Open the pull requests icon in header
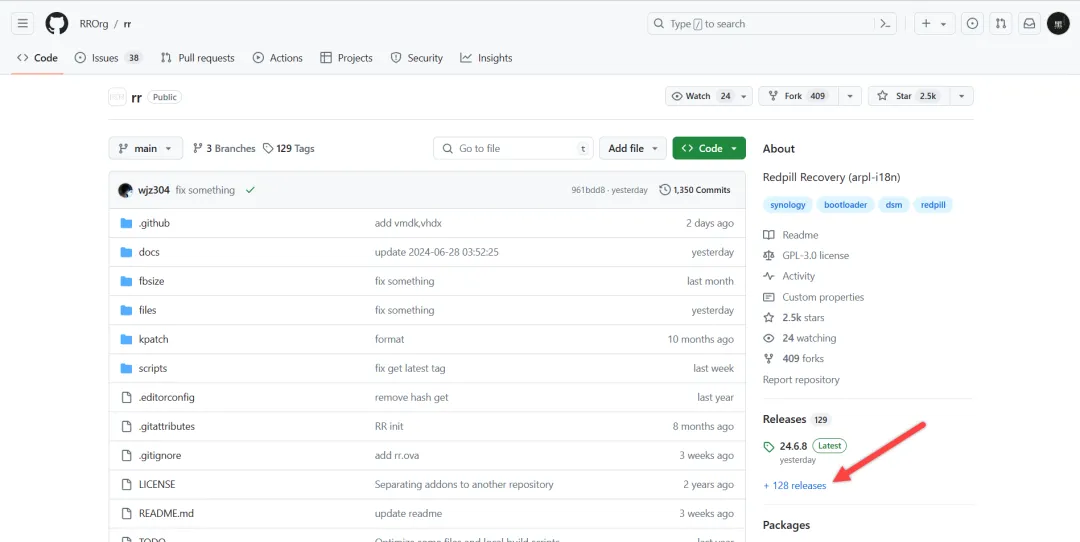 [1001, 23]
